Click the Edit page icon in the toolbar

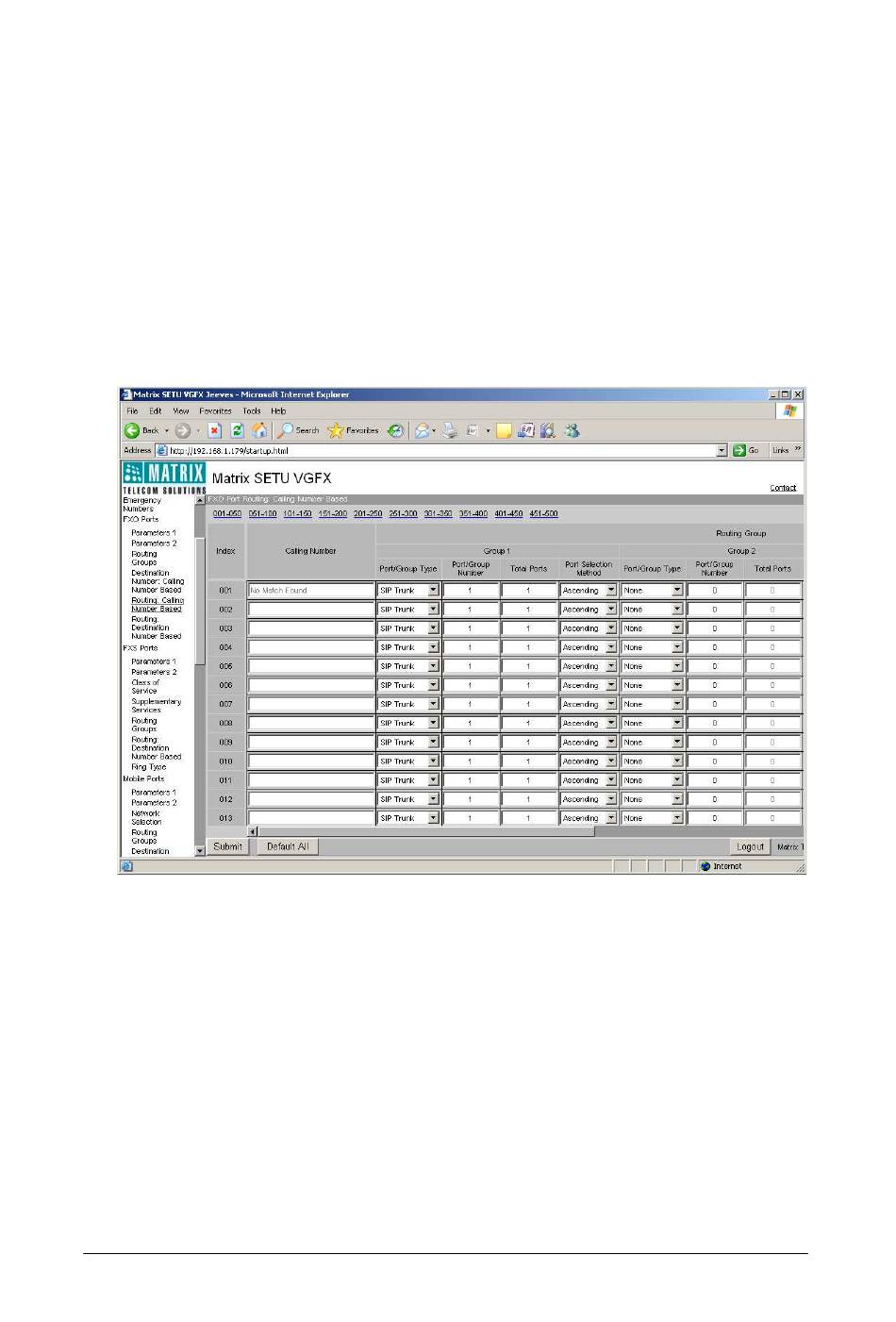click(473, 430)
